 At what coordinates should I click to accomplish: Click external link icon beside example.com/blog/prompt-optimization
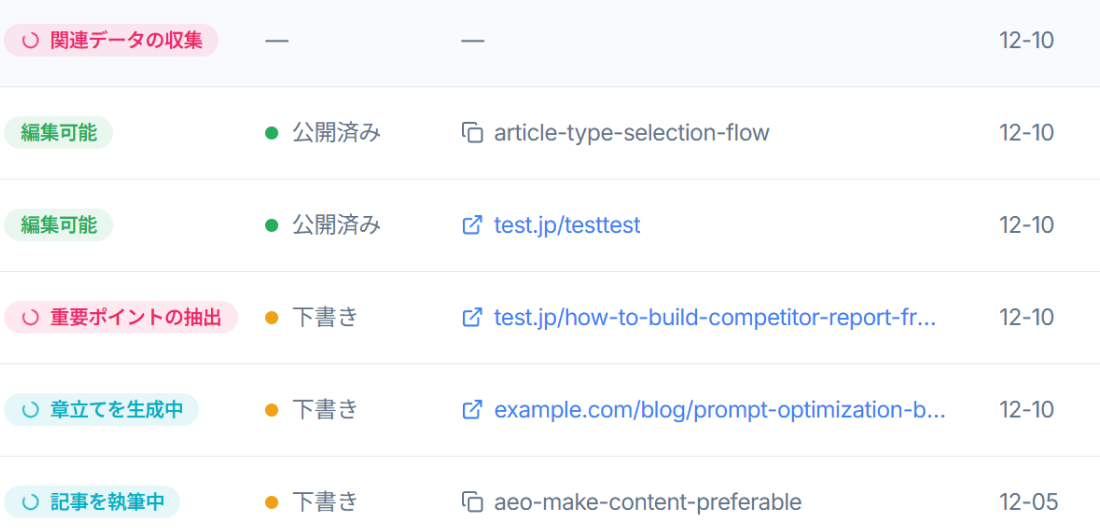(x=472, y=410)
